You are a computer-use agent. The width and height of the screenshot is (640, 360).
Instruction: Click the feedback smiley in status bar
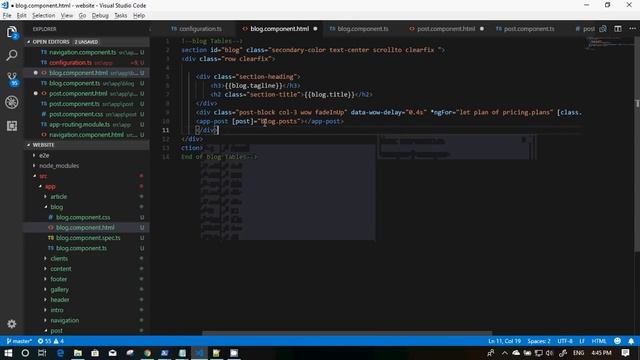click(618, 341)
